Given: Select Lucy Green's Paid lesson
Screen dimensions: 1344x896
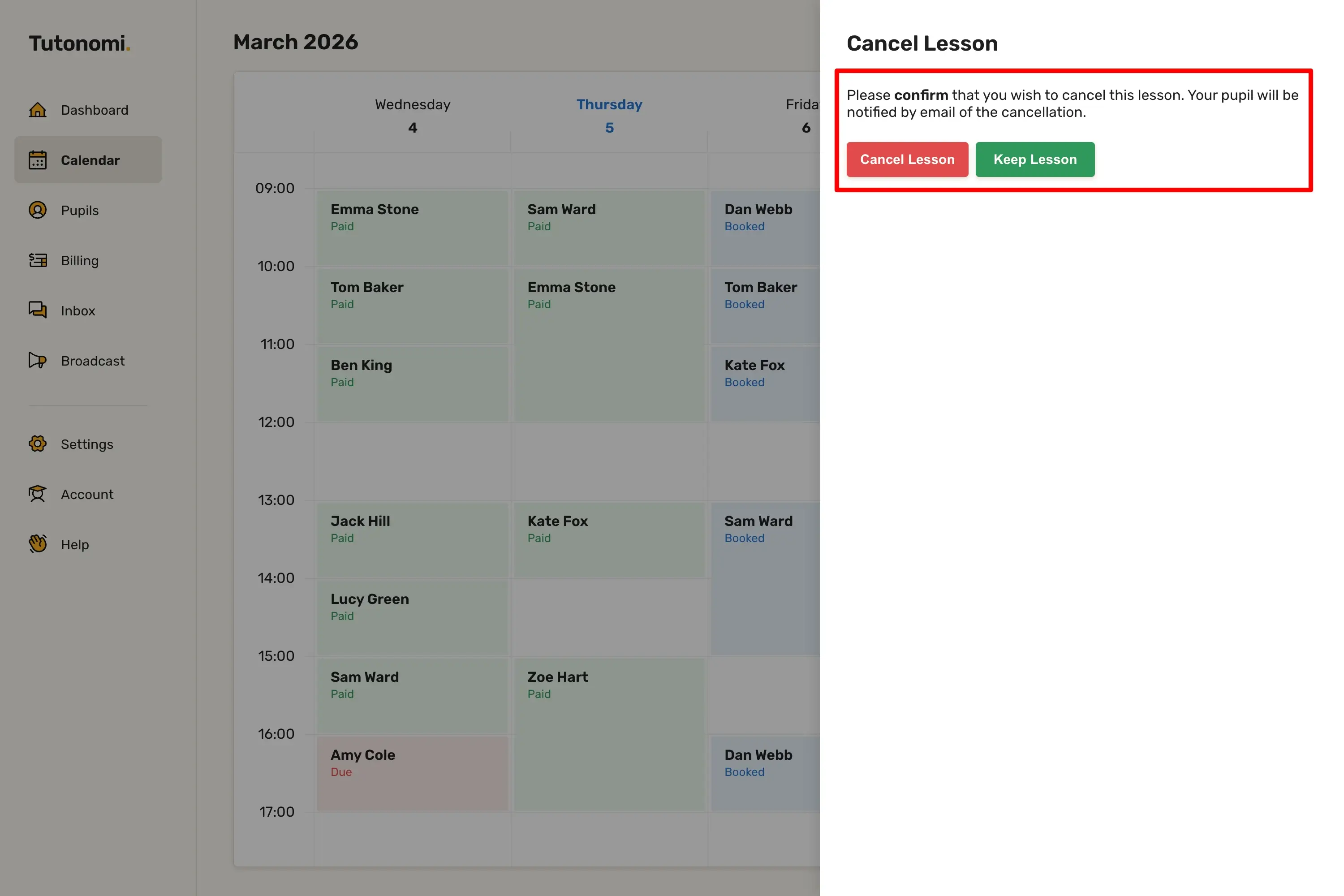Looking at the screenshot, I should pyautogui.click(x=412, y=617).
